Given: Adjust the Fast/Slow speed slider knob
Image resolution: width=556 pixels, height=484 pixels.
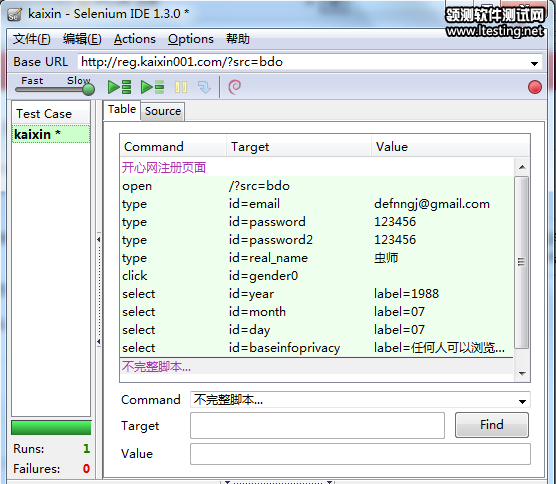Looking at the screenshot, I should [88, 89].
